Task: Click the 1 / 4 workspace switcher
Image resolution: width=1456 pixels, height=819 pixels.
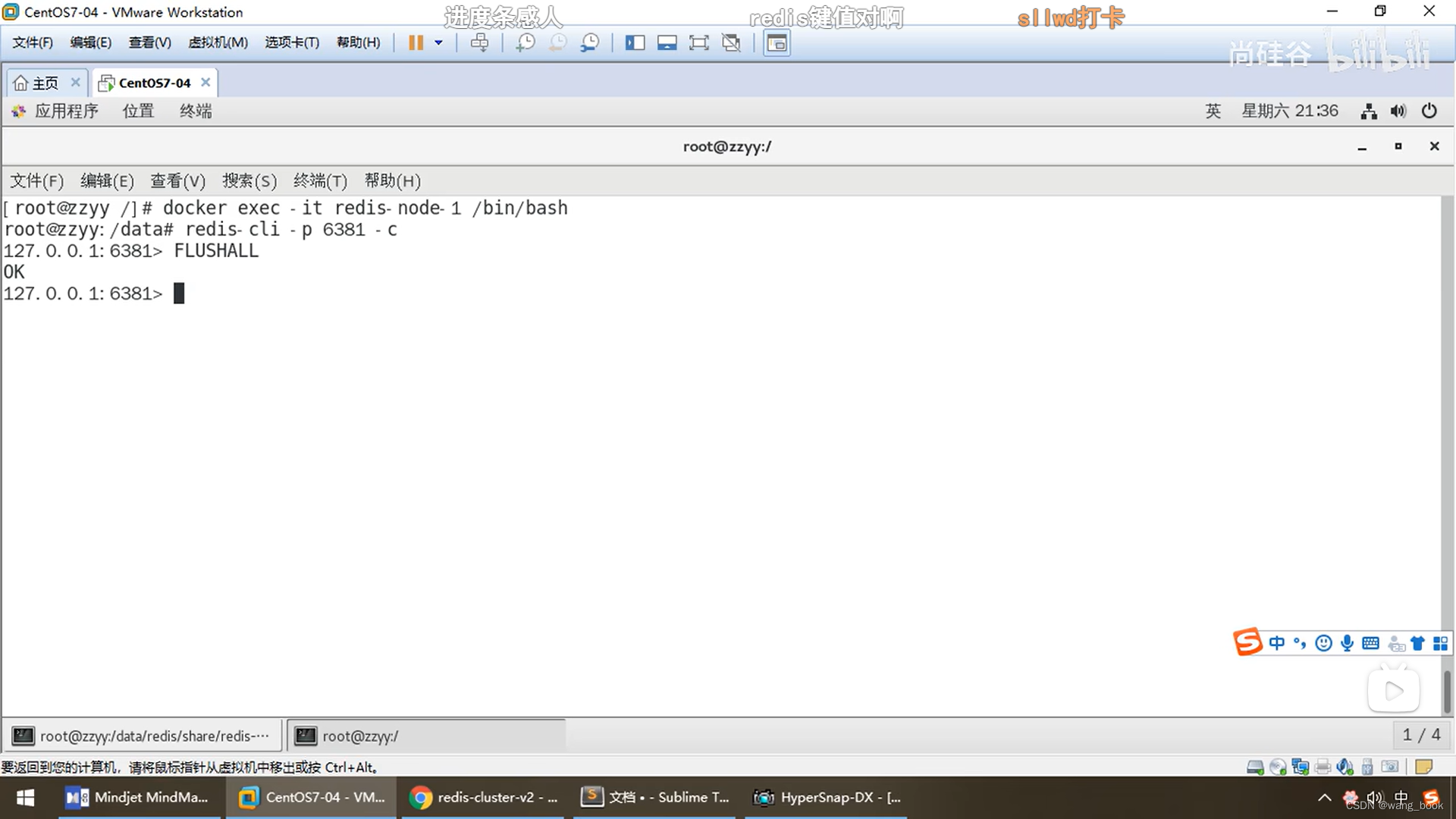Action: click(x=1420, y=735)
